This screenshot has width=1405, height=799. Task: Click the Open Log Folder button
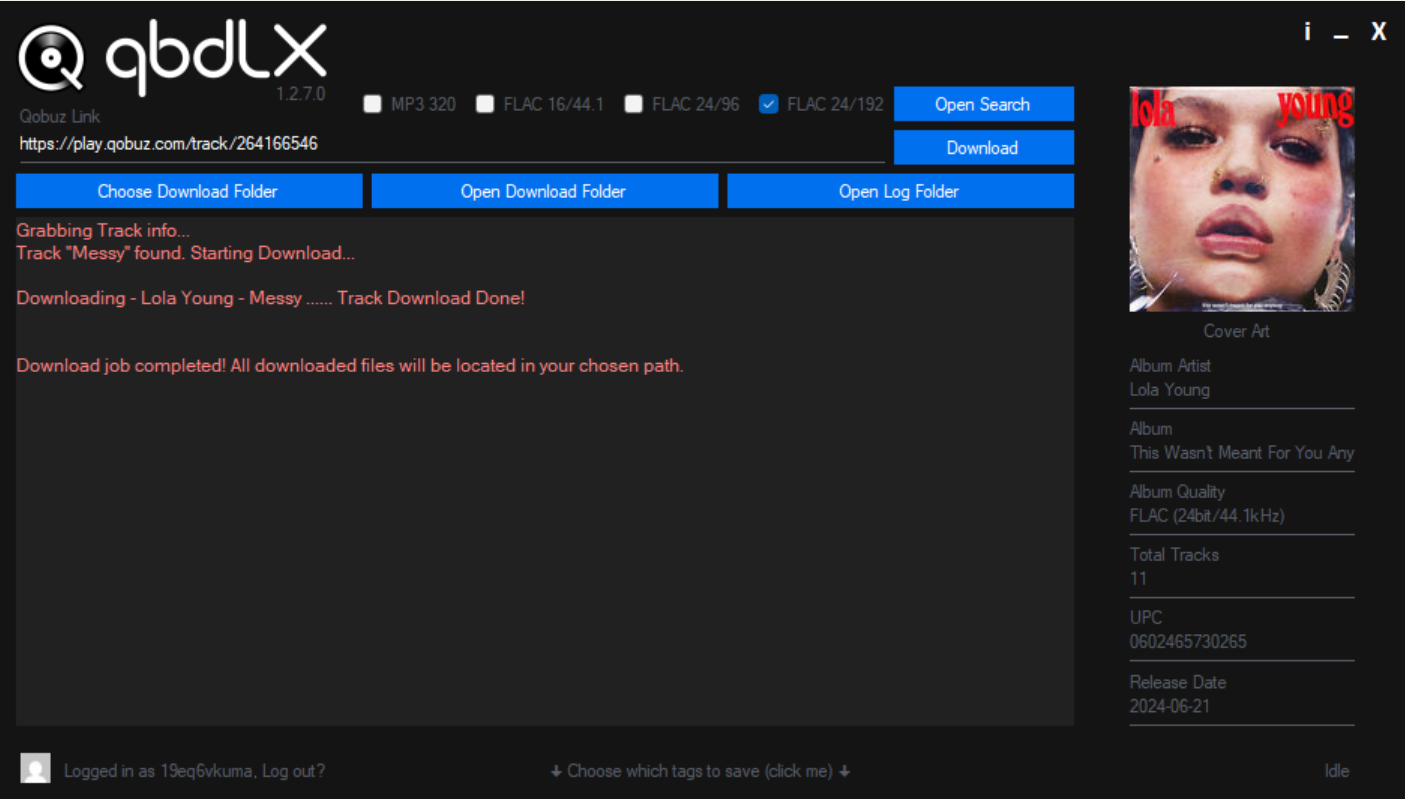coord(900,191)
